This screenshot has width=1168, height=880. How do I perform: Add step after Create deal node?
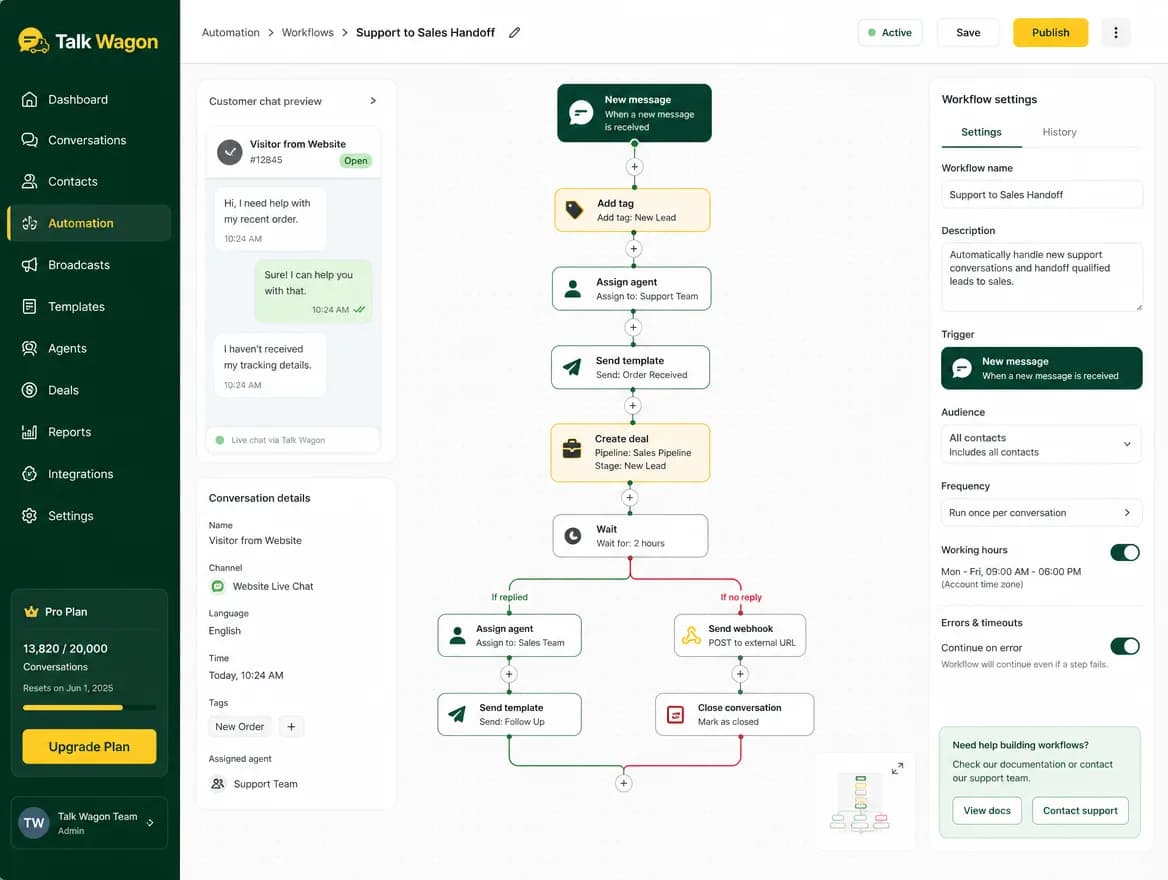point(629,498)
